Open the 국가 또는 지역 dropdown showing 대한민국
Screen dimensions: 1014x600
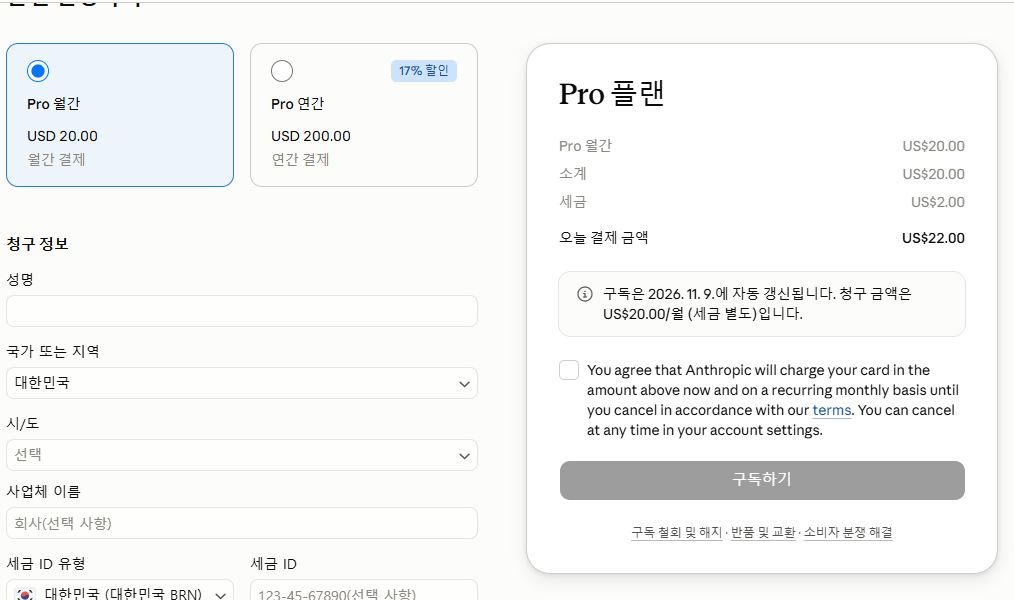coord(242,383)
